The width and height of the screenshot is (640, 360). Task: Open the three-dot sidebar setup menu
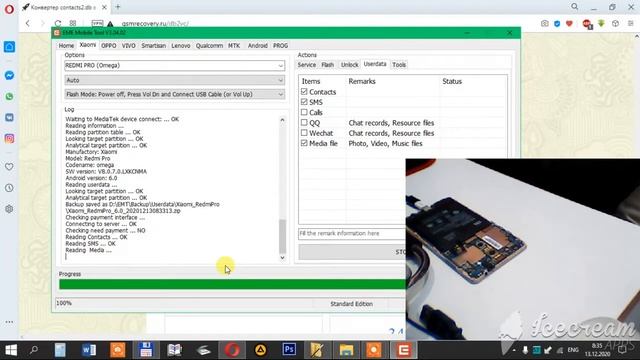9,322
